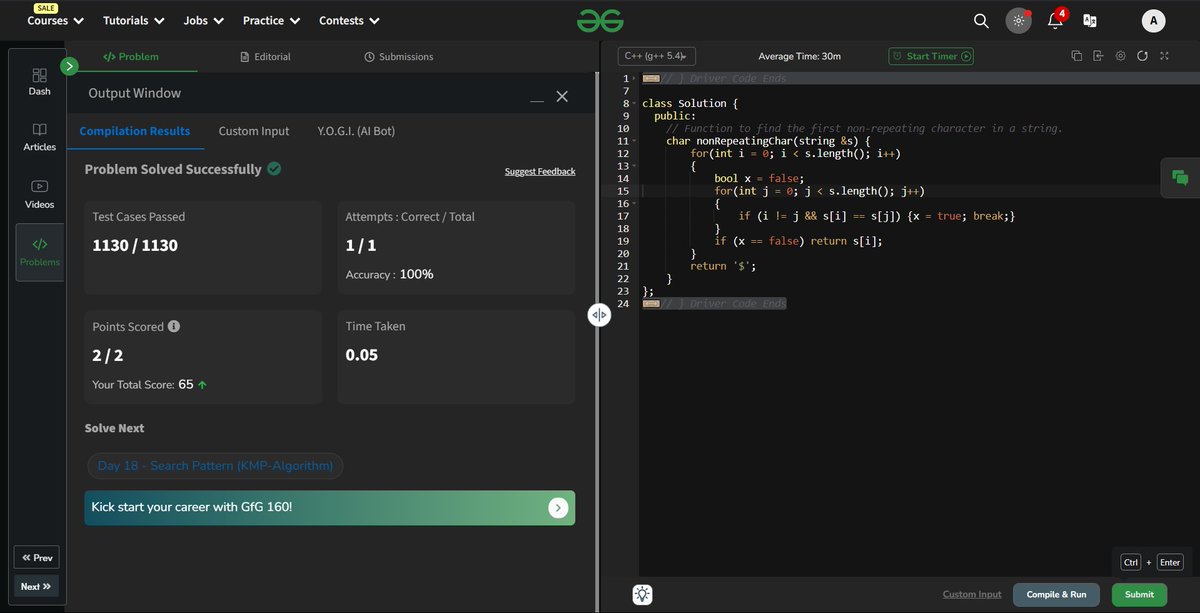This screenshot has width=1200, height=613.
Task: Click the Points Scored info icon
Action: click(x=174, y=327)
